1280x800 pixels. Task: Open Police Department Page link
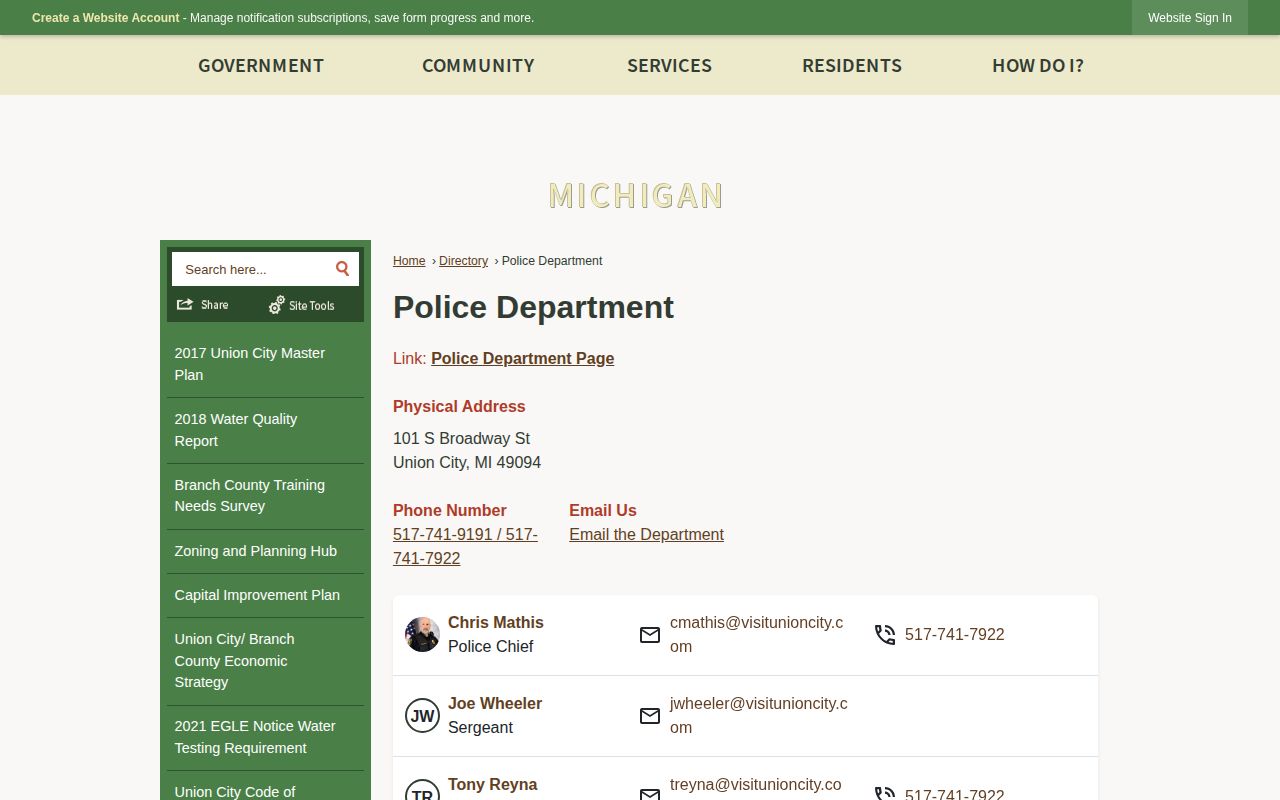[x=522, y=358]
